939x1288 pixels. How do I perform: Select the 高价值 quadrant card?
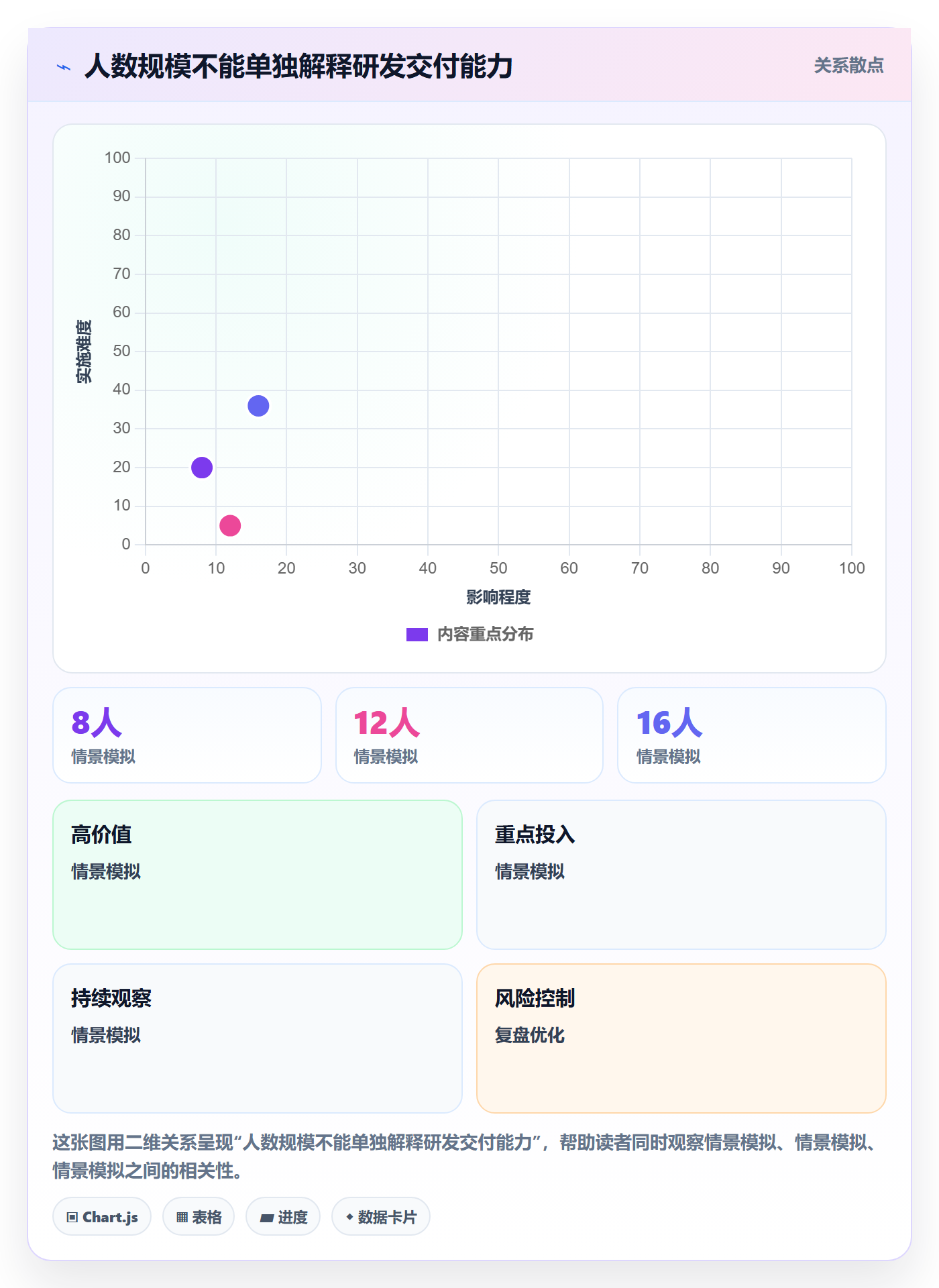(258, 875)
